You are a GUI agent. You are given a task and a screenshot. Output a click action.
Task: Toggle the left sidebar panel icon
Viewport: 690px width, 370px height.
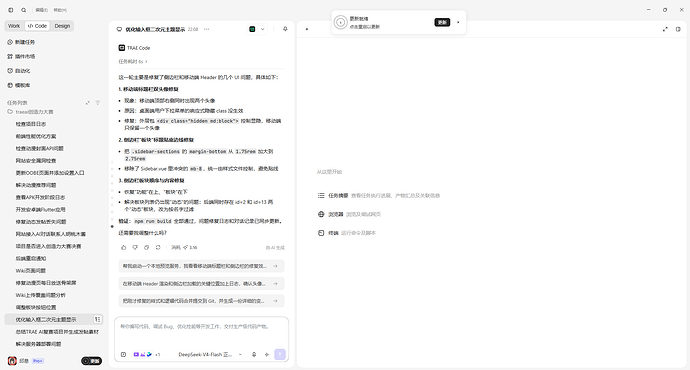(x=11, y=10)
